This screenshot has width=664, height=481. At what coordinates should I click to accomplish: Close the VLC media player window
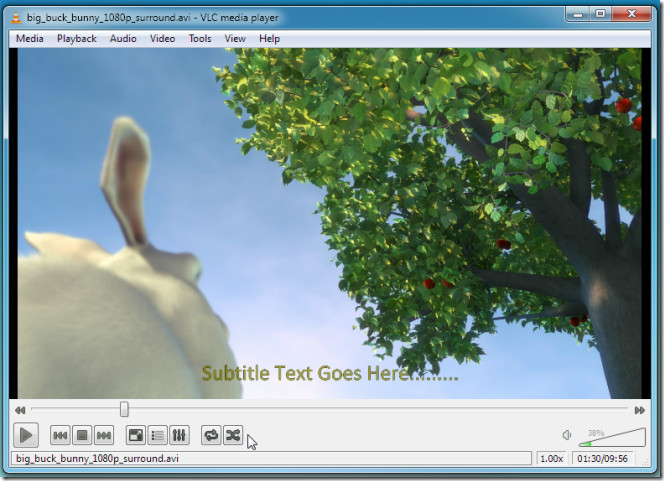click(x=631, y=14)
